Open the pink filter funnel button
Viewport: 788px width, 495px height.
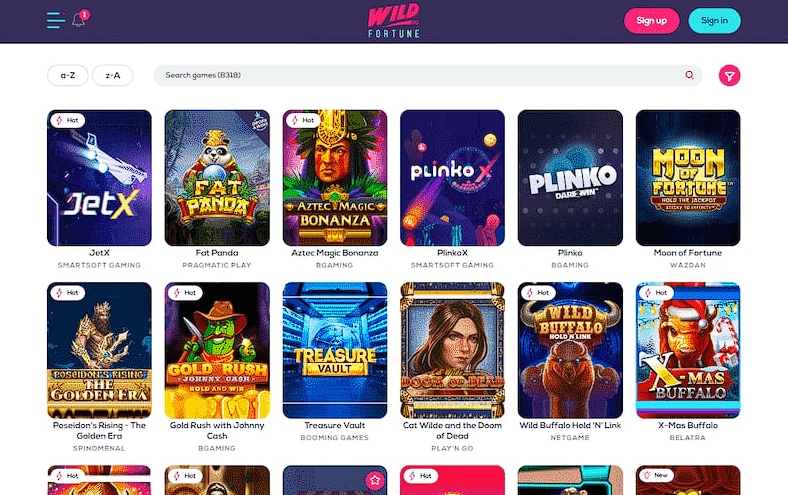coord(729,75)
